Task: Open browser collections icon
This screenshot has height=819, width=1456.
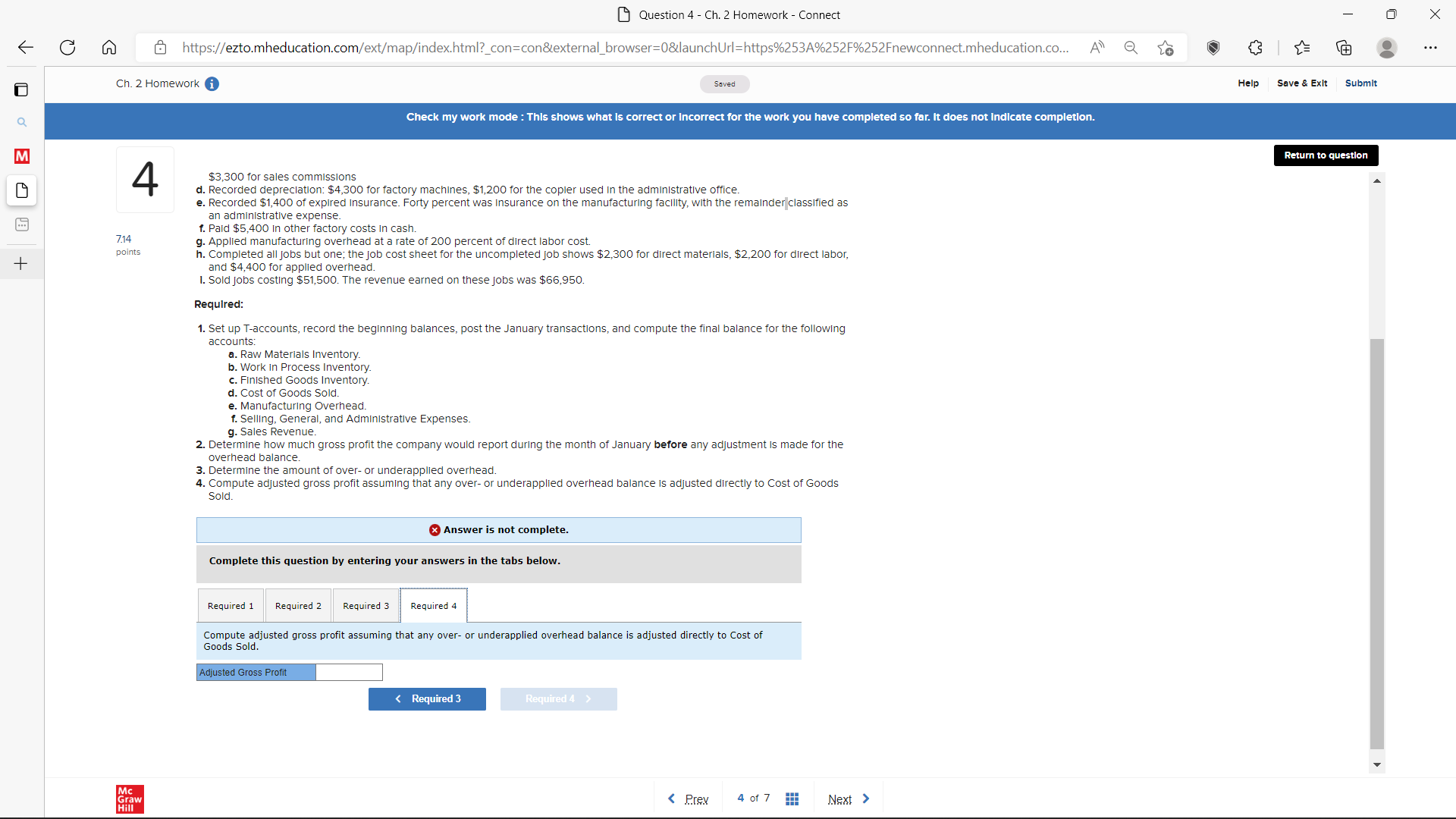Action: click(1344, 48)
